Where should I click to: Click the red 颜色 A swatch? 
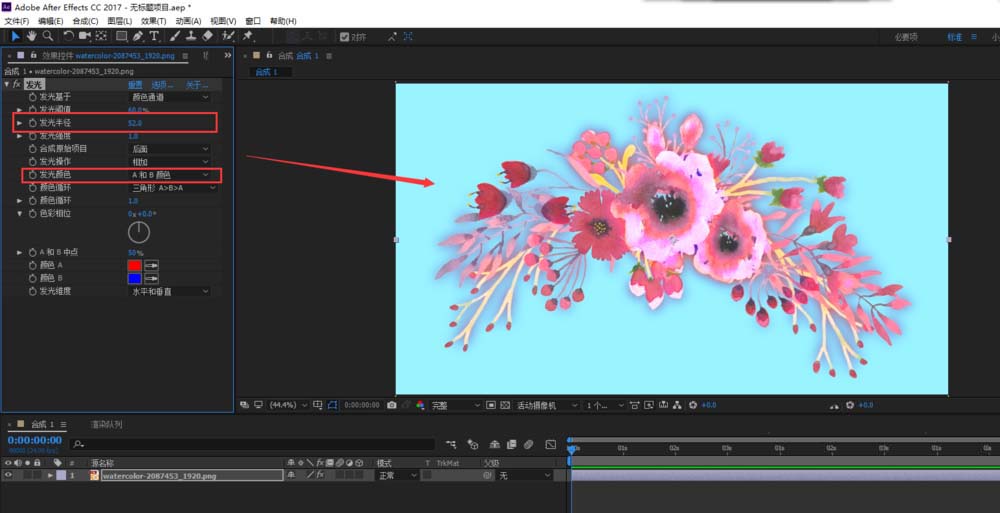134,265
